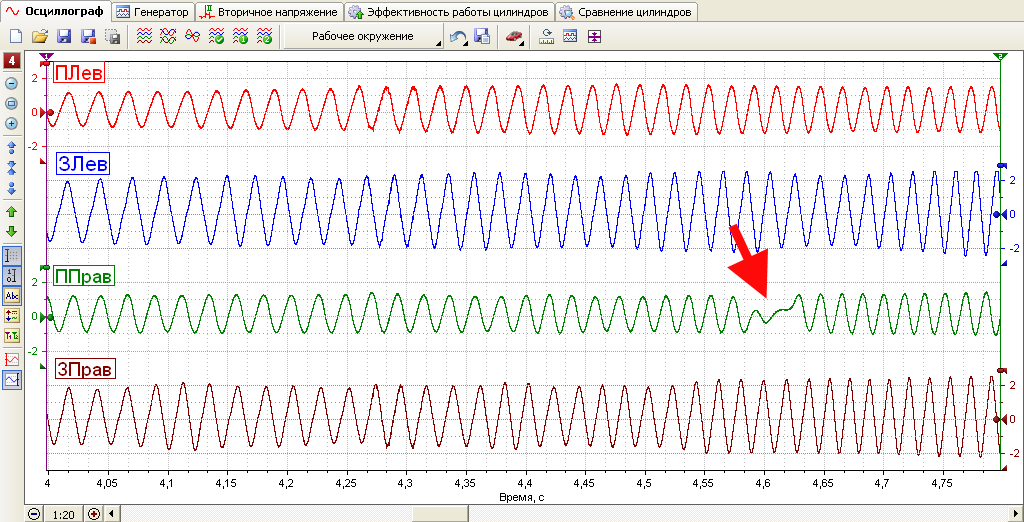Image resolution: width=1024 pixels, height=522 pixels.
Task: Click the fit zoom circle icon
Action: (12, 103)
